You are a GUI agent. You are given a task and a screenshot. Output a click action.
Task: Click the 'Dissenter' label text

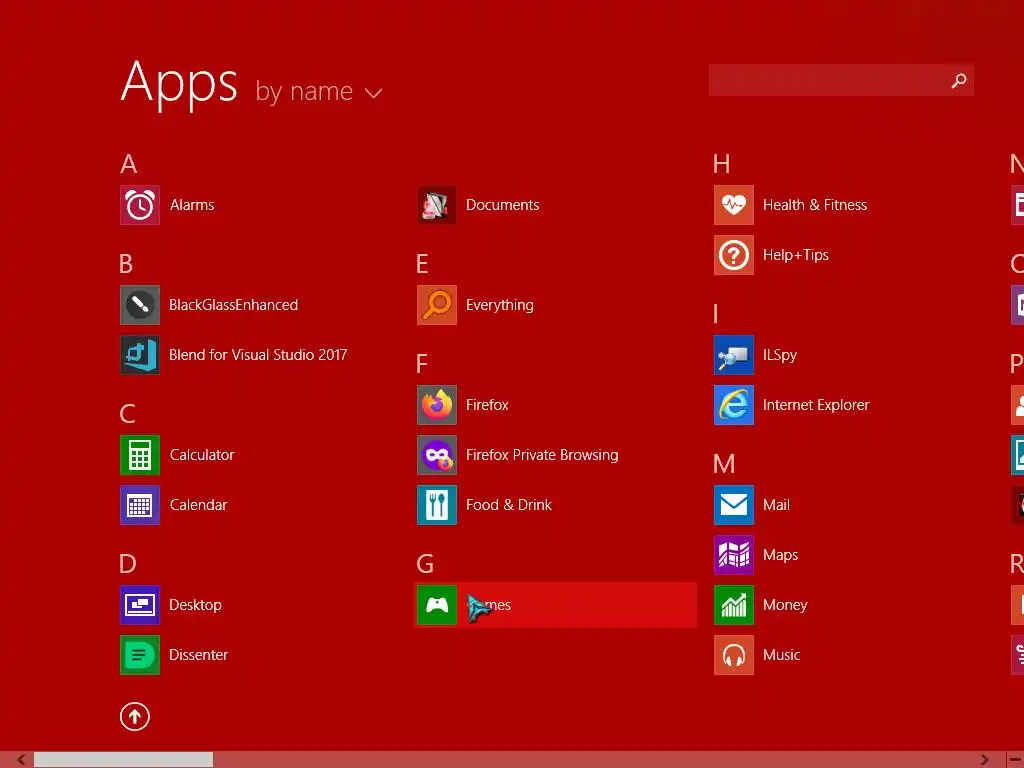point(199,655)
